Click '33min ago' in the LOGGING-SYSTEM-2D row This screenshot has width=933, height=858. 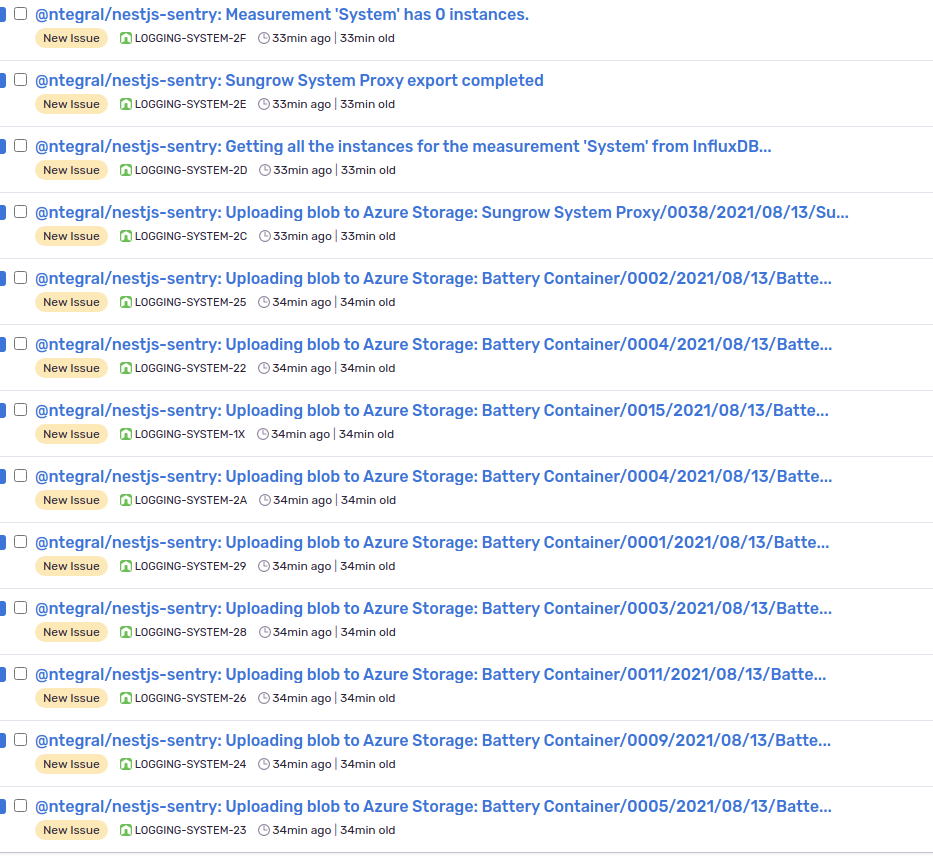302,170
